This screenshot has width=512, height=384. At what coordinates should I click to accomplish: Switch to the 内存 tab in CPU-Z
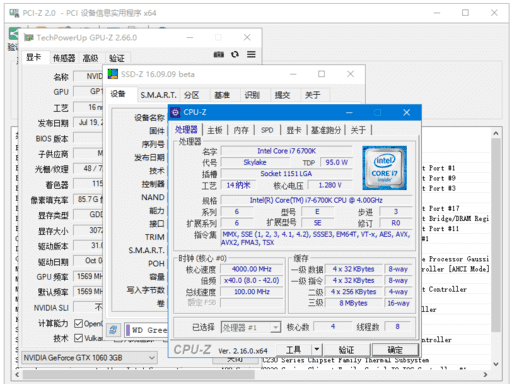click(241, 130)
